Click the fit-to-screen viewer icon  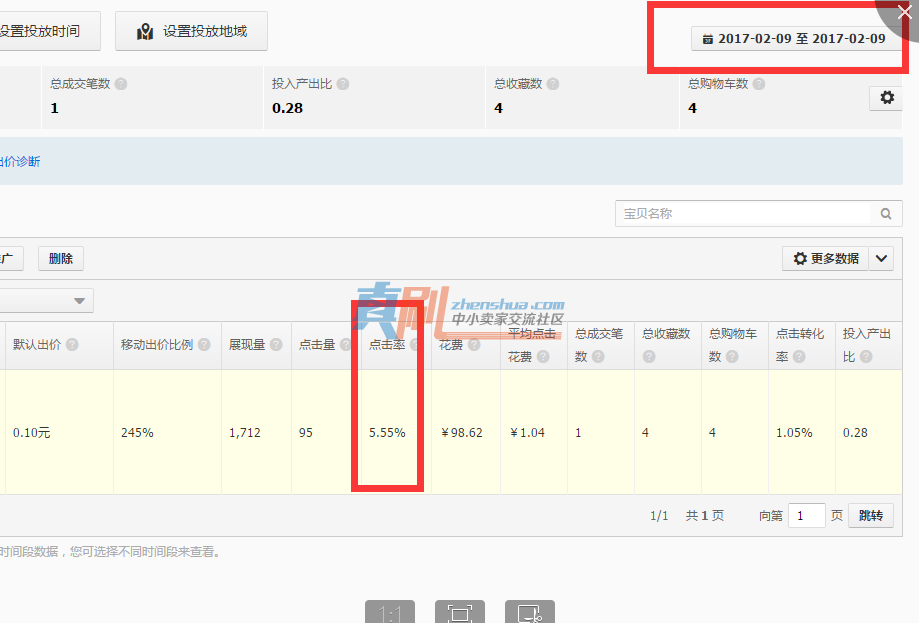click(x=460, y=612)
